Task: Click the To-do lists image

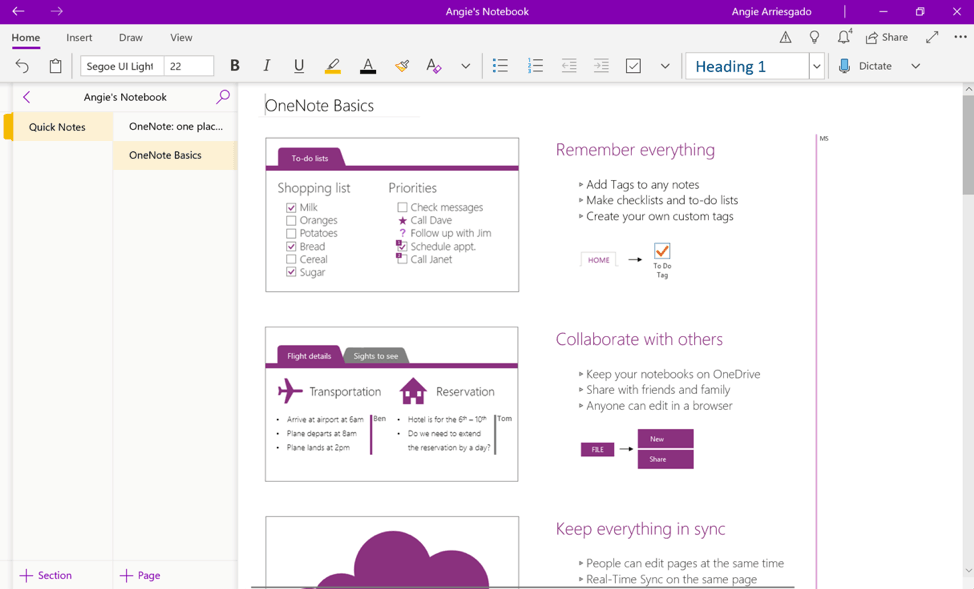Action: tap(392, 215)
